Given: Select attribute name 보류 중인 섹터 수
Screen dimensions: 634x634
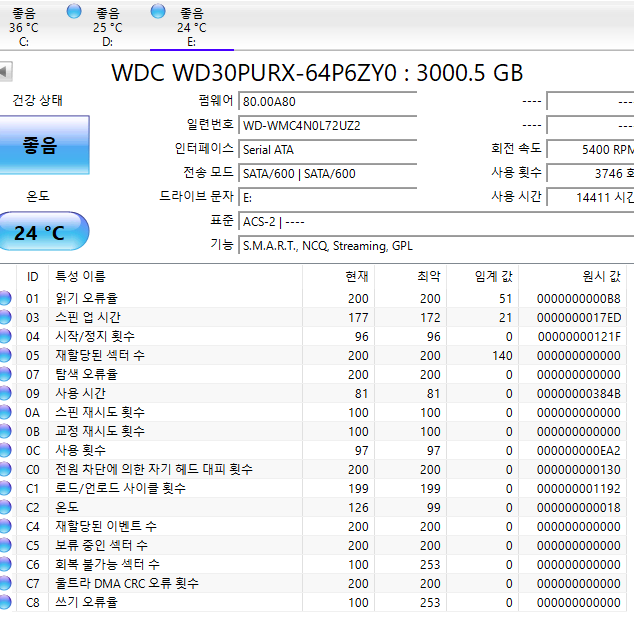Looking at the screenshot, I should [x=101, y=545].
